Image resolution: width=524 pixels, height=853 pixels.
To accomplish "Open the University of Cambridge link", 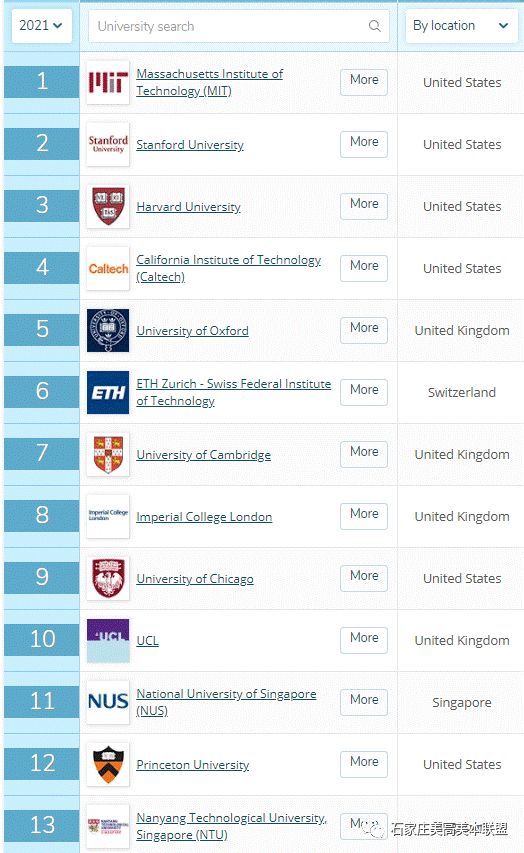I will pyautogui.click(x=204, y=455).
